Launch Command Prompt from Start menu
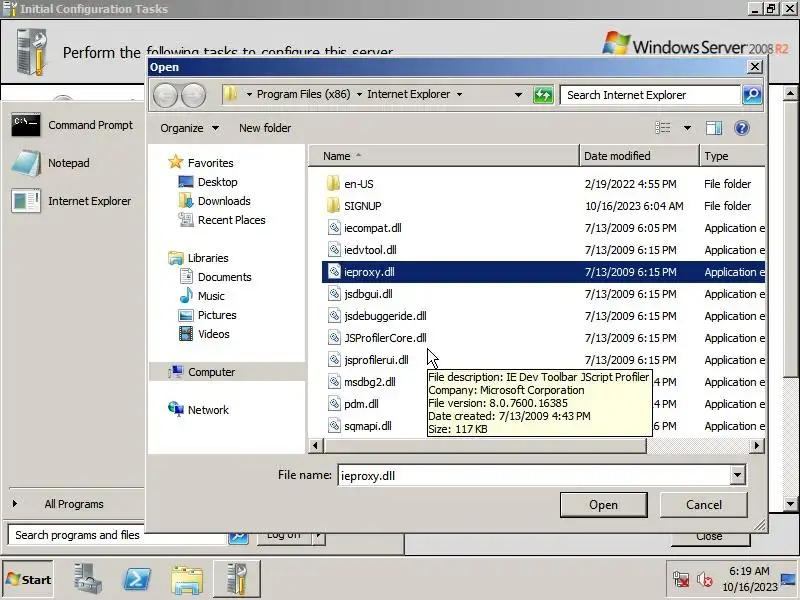800x600 pixels. [72, 125]
